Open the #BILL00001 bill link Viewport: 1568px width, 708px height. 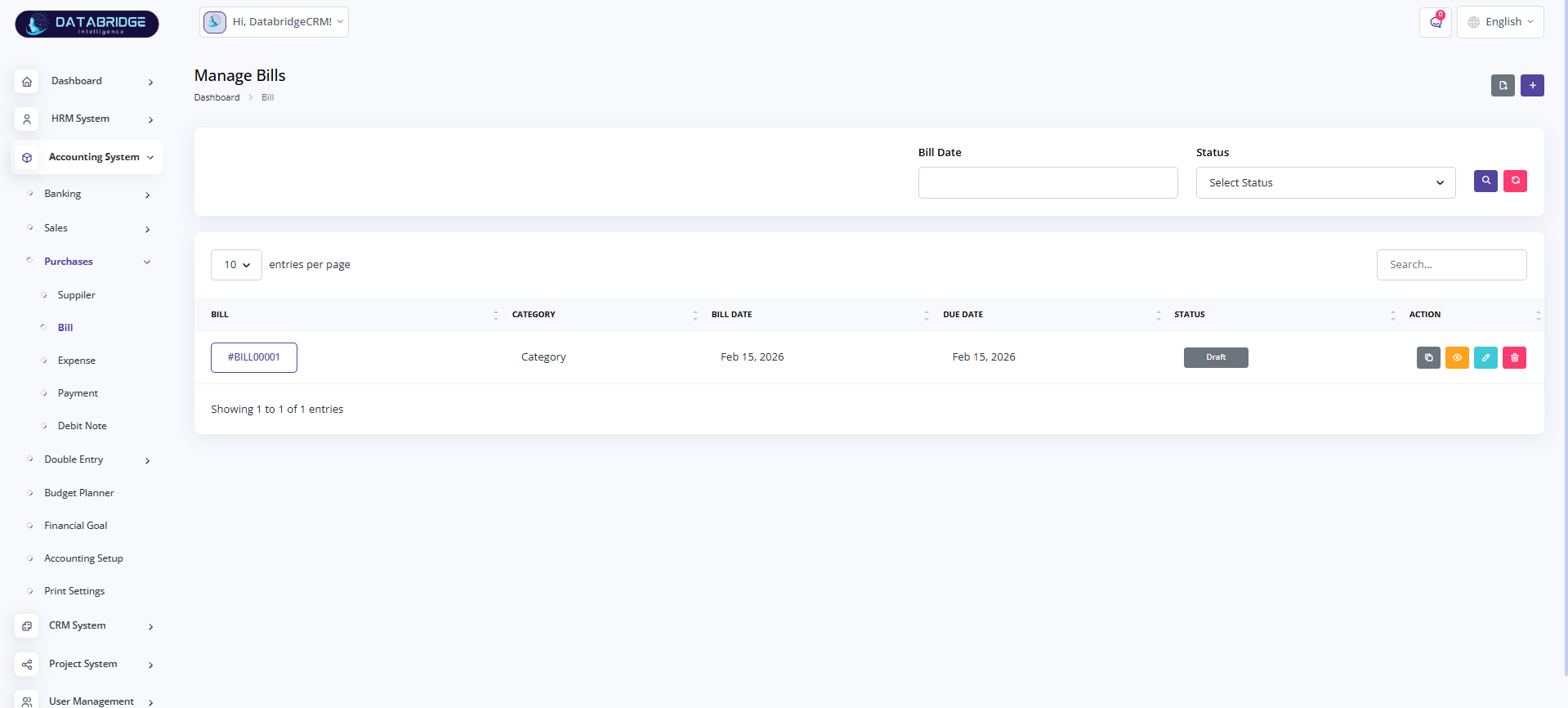point(254,357)
